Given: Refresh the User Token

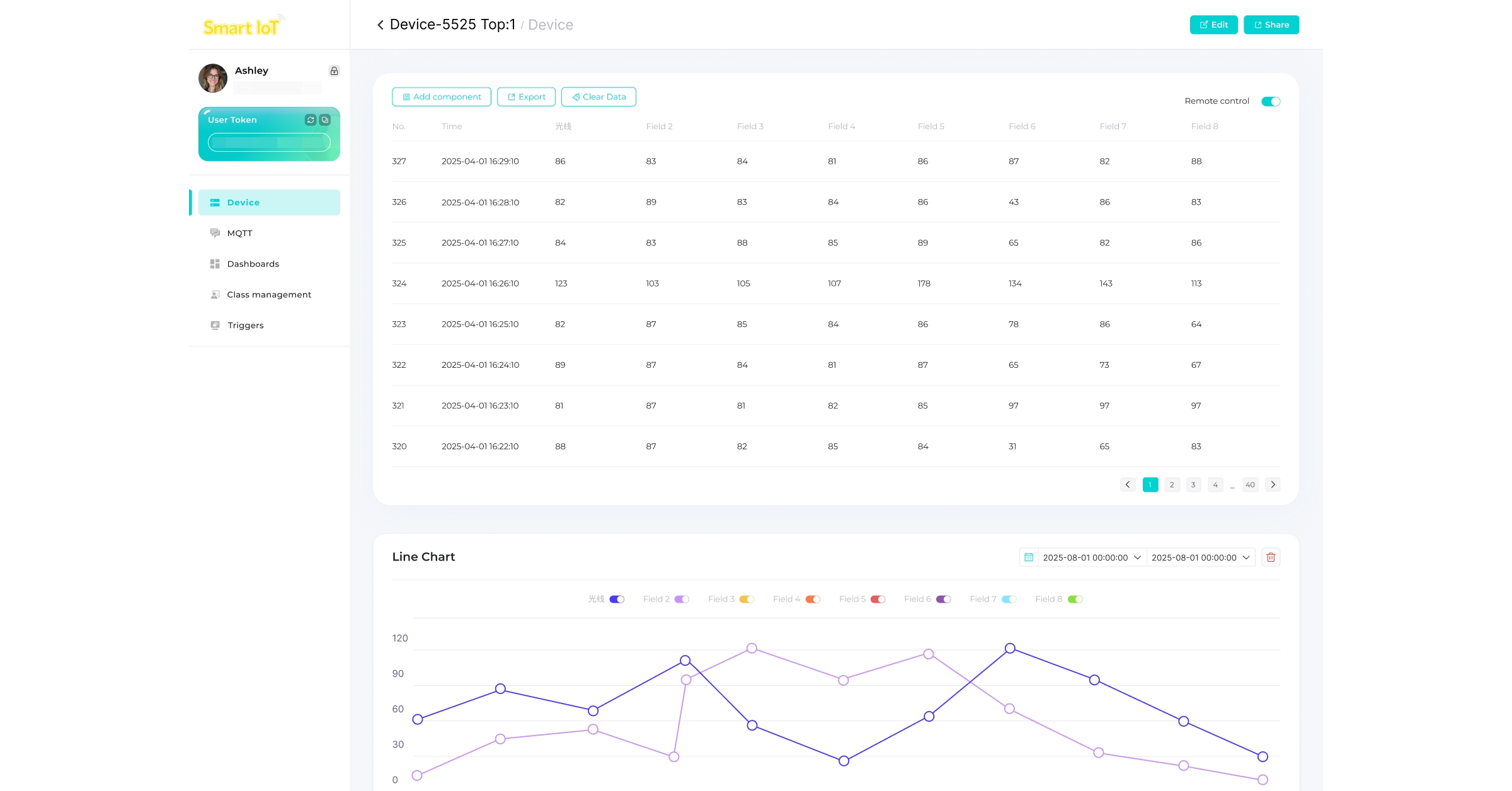Looking at the screenshot, I should (x=310, y=120).
